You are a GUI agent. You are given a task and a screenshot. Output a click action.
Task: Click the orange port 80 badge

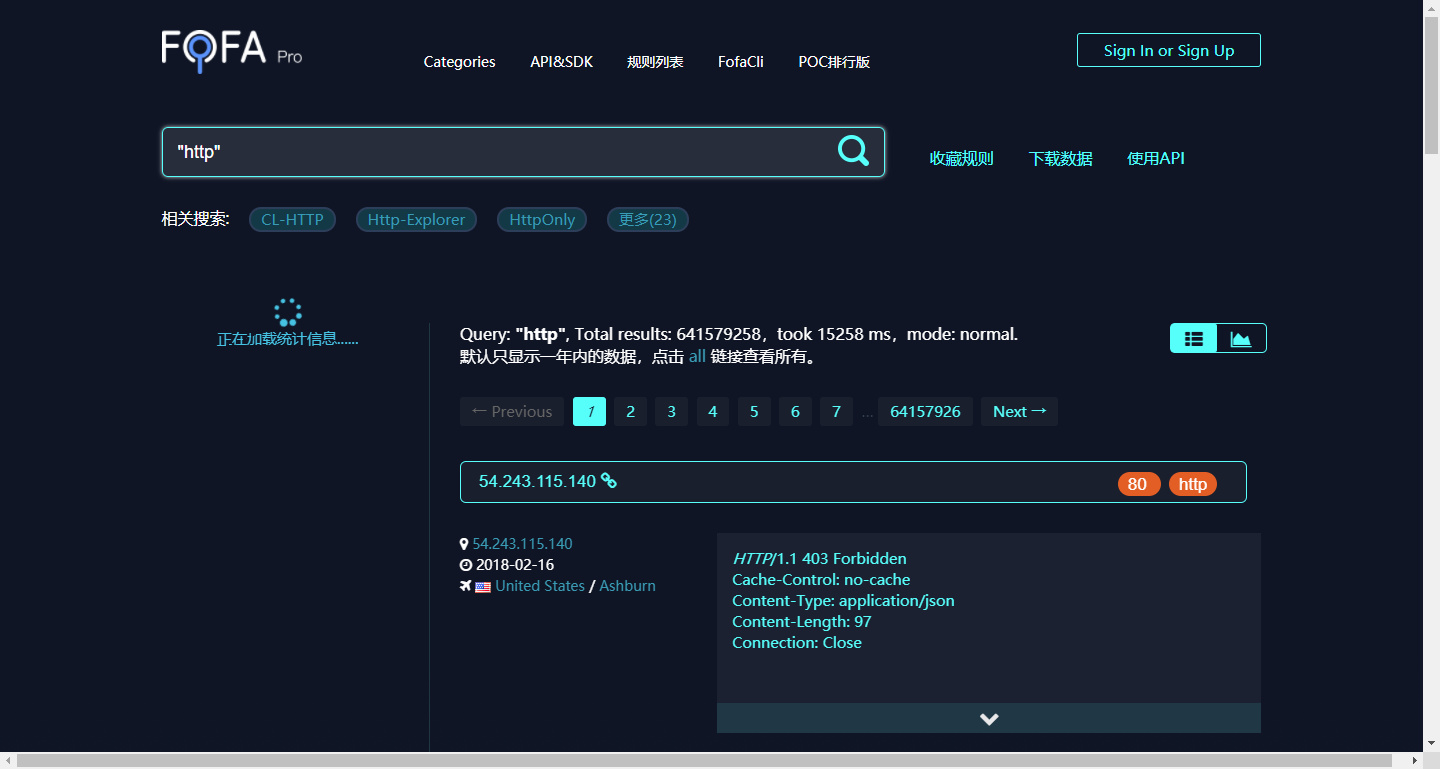click(1139, 484)
